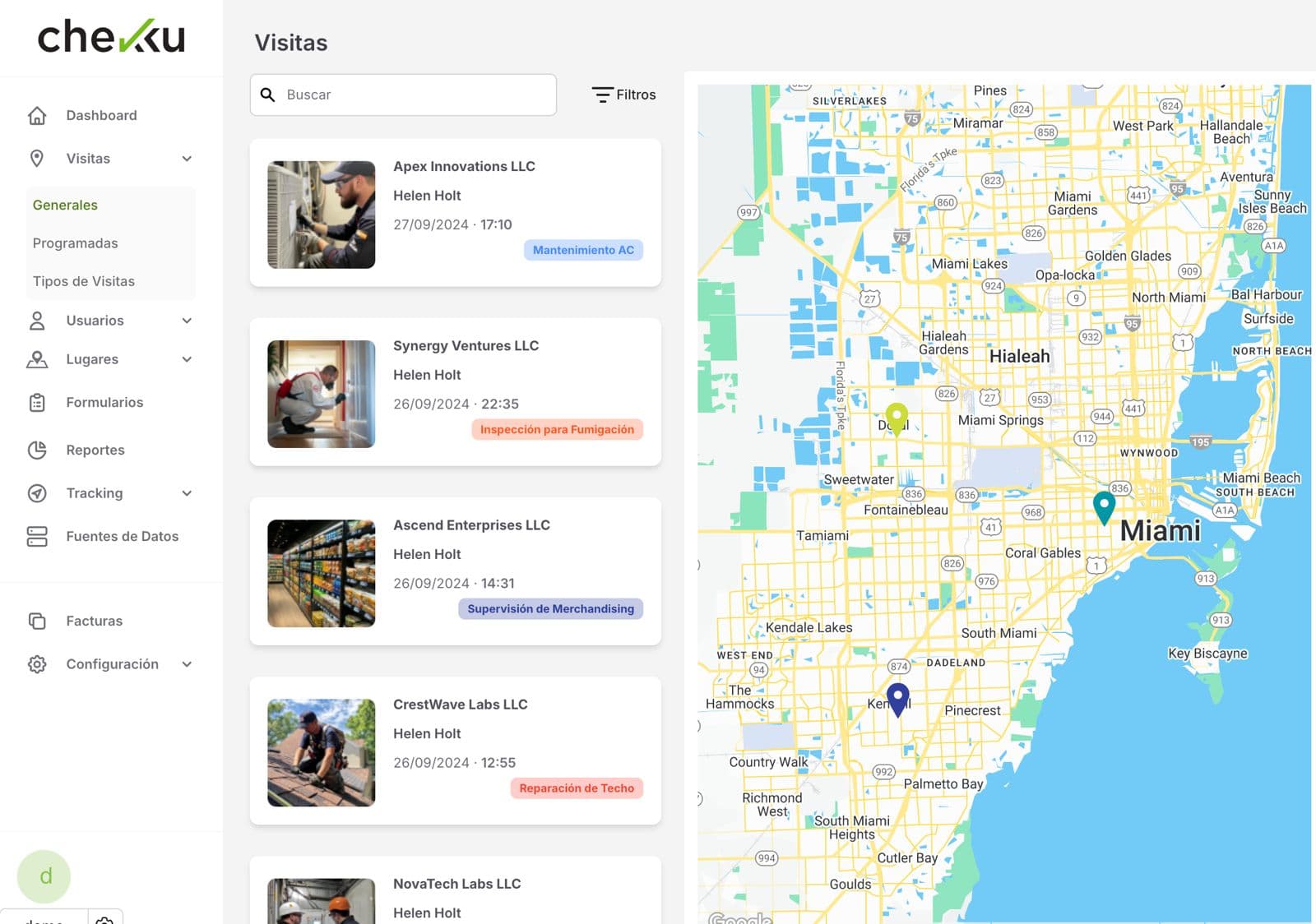The width and height of the screenshot is (1316, 924).
Task: Open the Usuarios user icon
Action: (38, 321)
